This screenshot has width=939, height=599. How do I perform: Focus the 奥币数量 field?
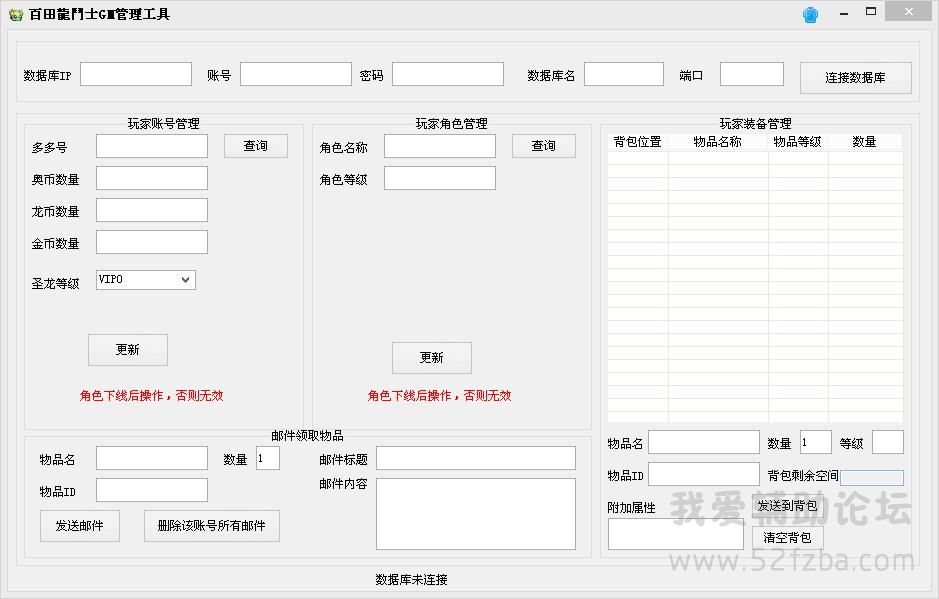click(152, 178)
